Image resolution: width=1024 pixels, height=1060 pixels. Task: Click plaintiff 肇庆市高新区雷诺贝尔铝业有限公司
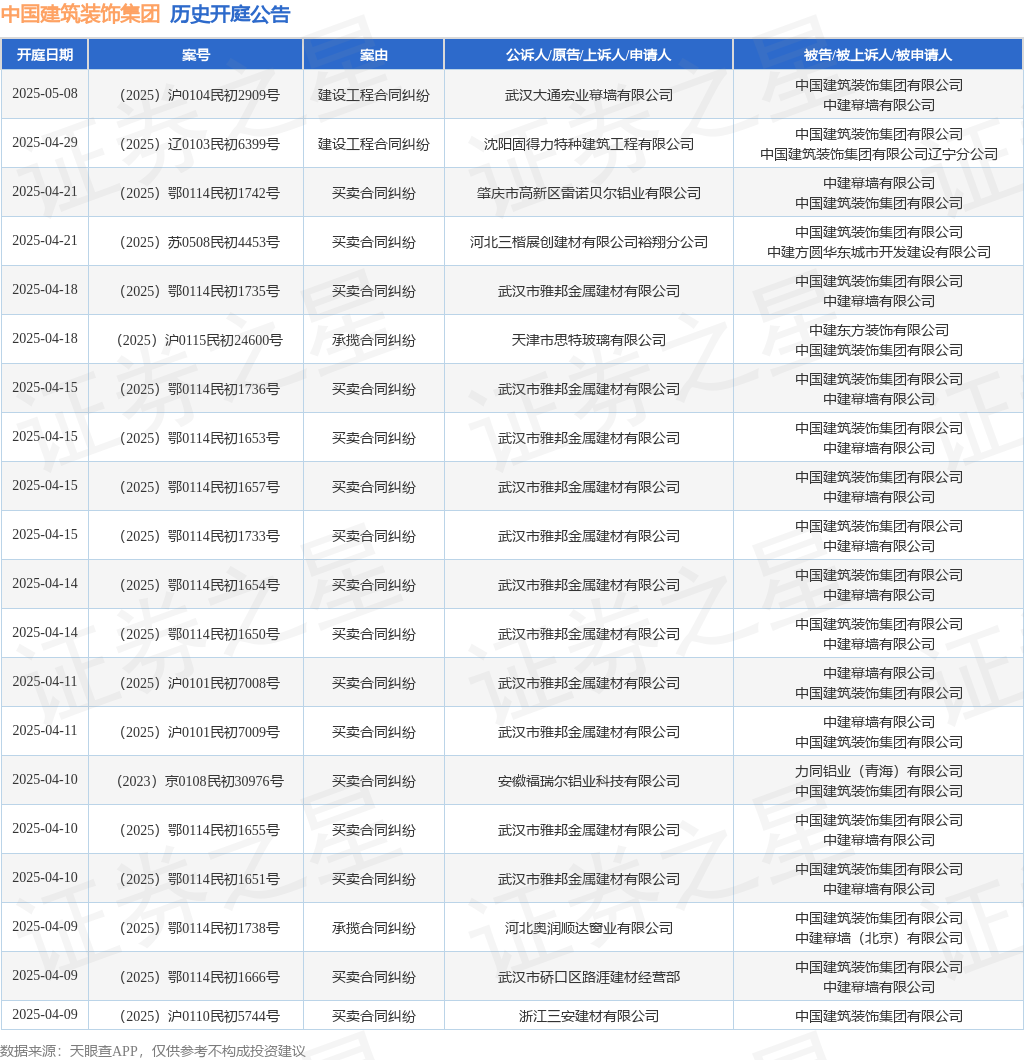(589, 193)
